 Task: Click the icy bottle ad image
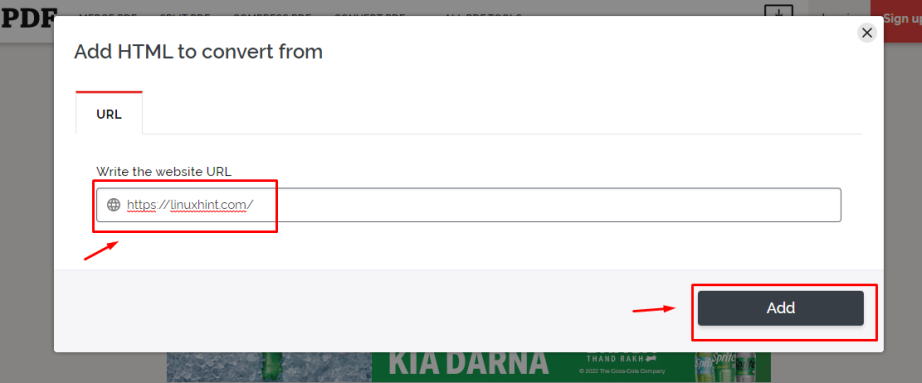[269, 366]
